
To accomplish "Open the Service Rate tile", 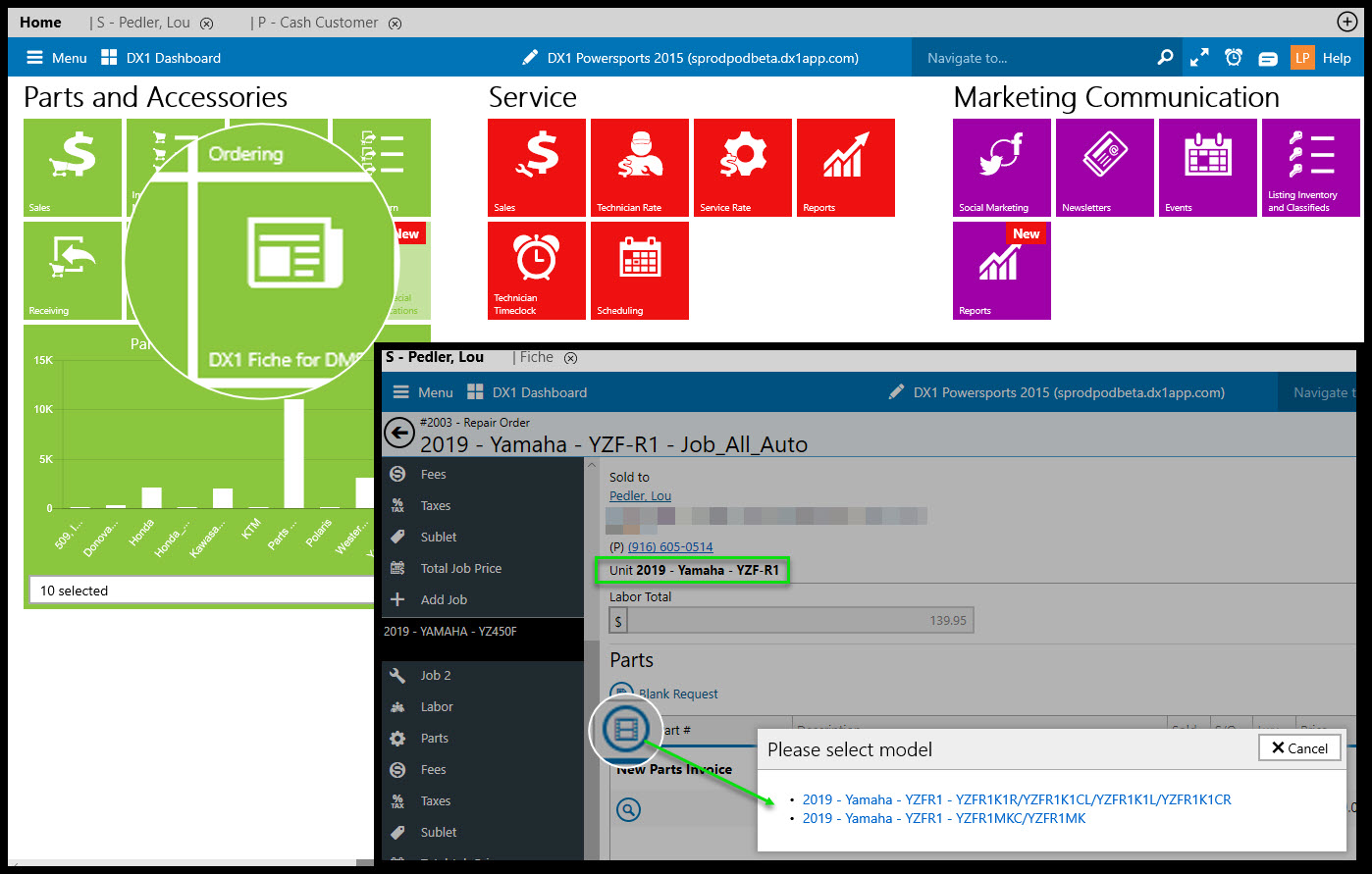I will tap(743, 168).
